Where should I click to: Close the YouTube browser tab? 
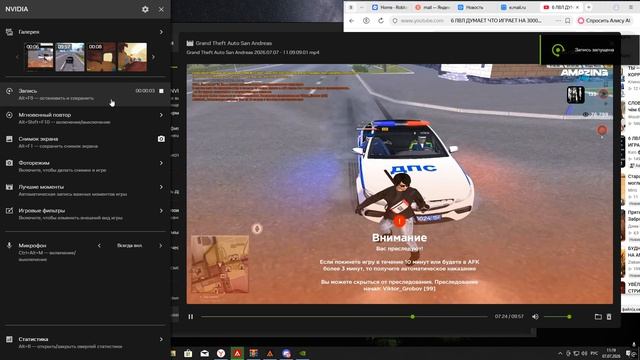click(577, 7)
